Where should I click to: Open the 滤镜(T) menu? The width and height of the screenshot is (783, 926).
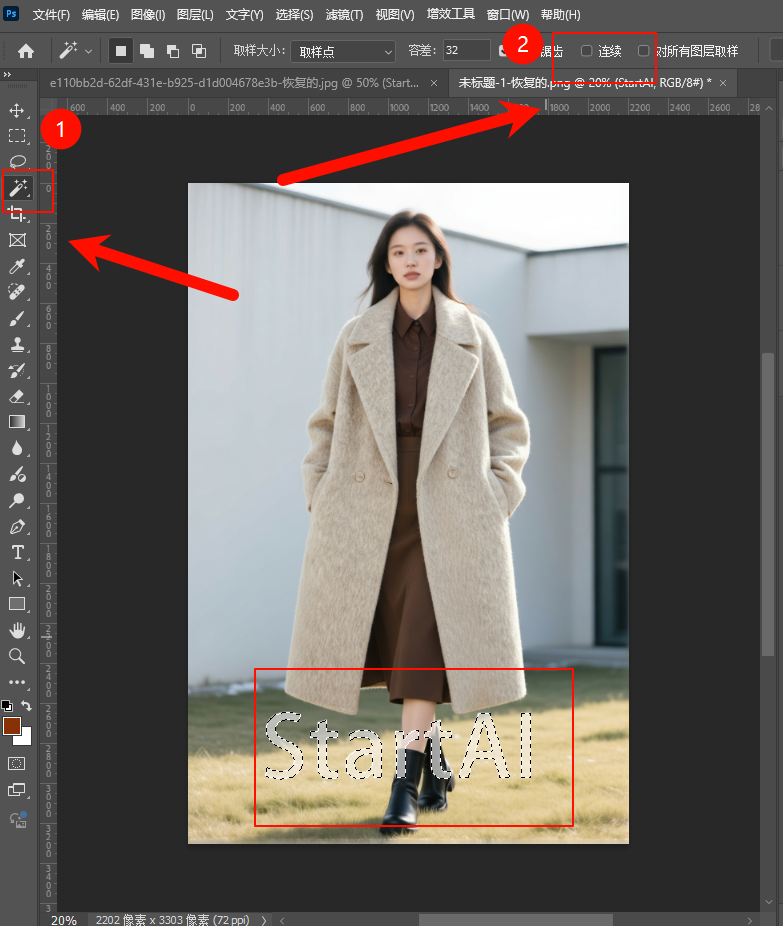tap(345, 15)
